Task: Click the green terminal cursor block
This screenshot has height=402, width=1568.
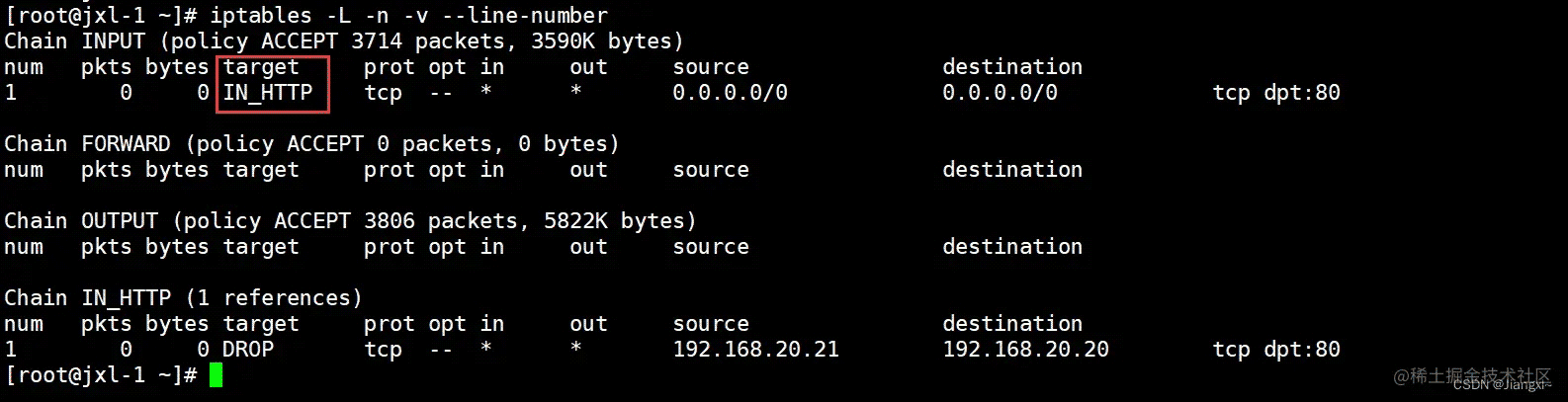Action: [x=216, y=375]
